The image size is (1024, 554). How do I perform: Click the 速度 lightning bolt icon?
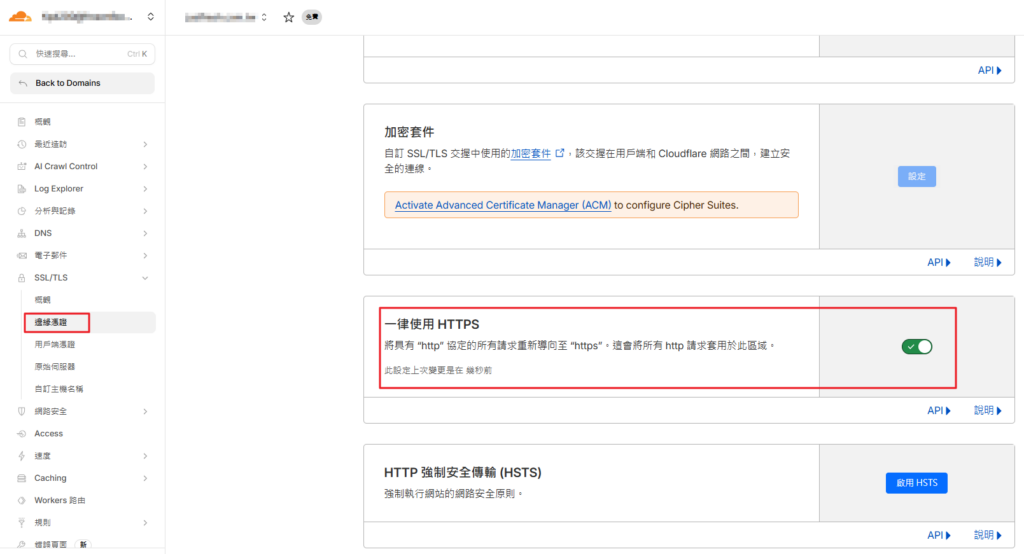coord(22,455)
